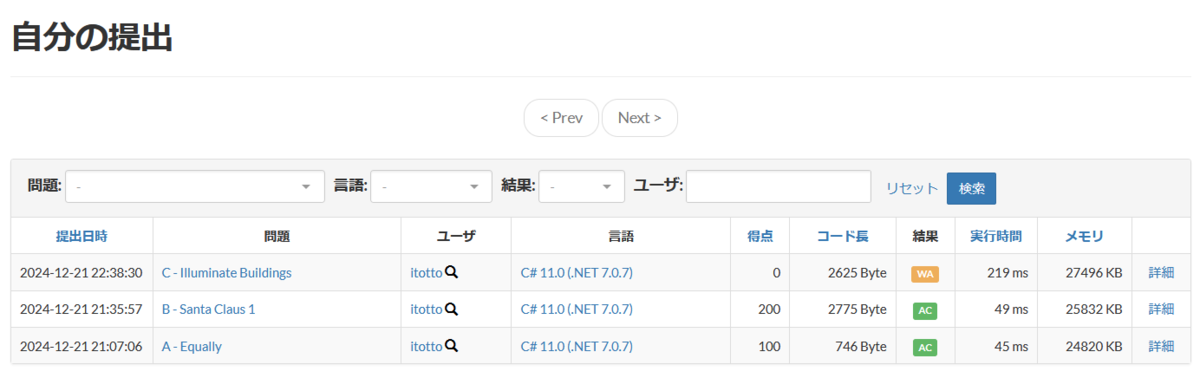The width and height of the screenshot is (1200, 378).
Task: Click C# 11.0 language link in 2775 Byte row
Action: click(x=577, y=309)
